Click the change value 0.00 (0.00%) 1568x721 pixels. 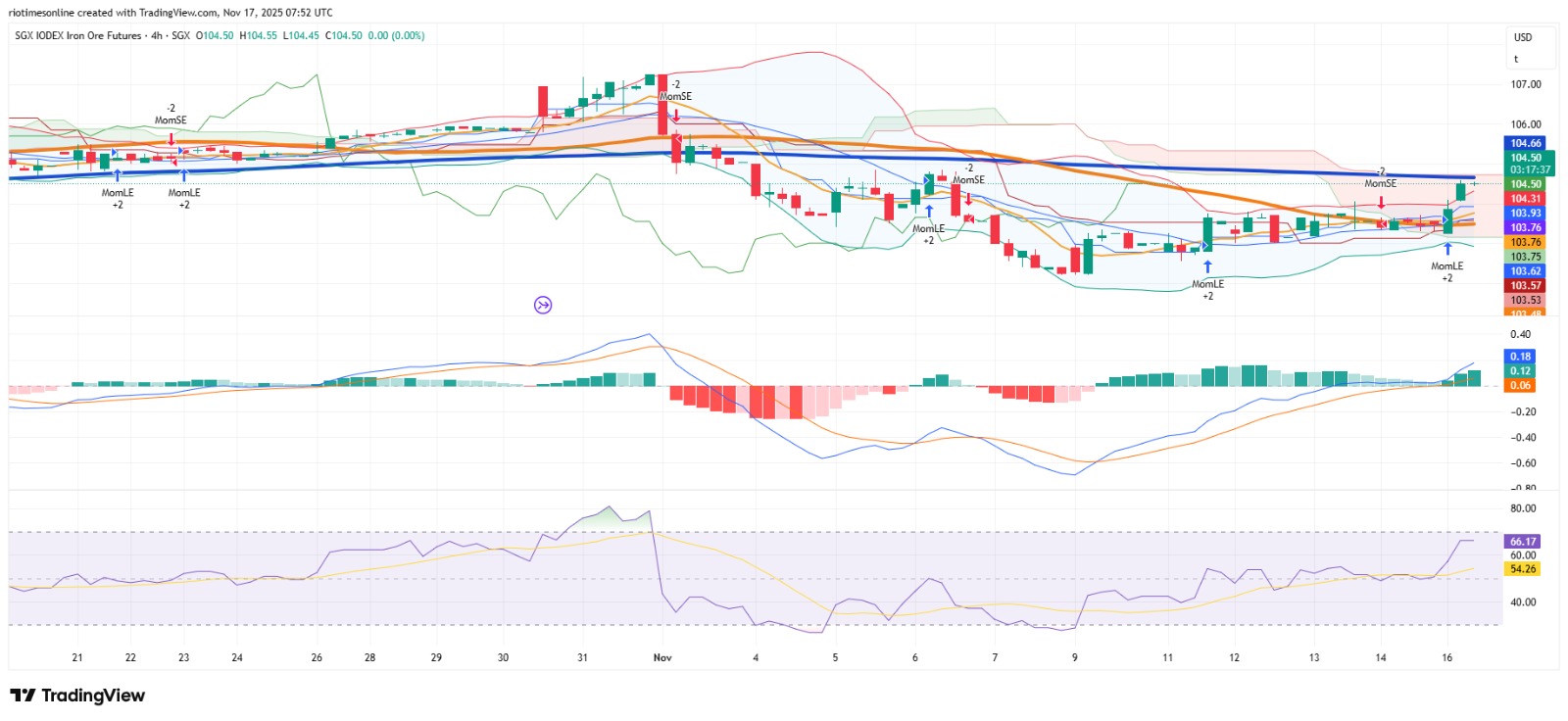[396, 35]
